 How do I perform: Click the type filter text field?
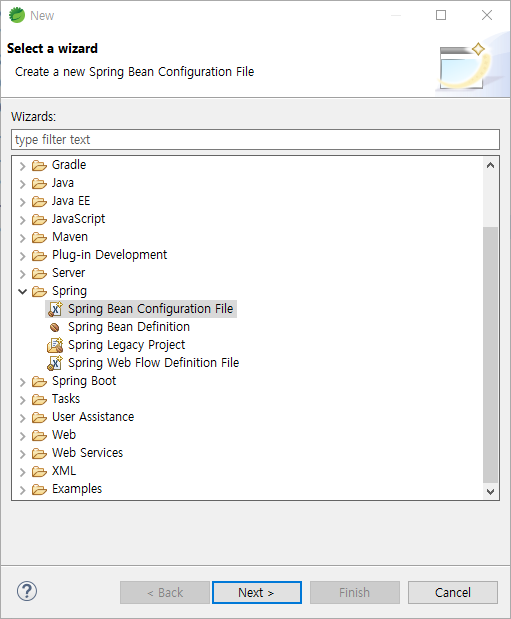[x=256, y=139]
